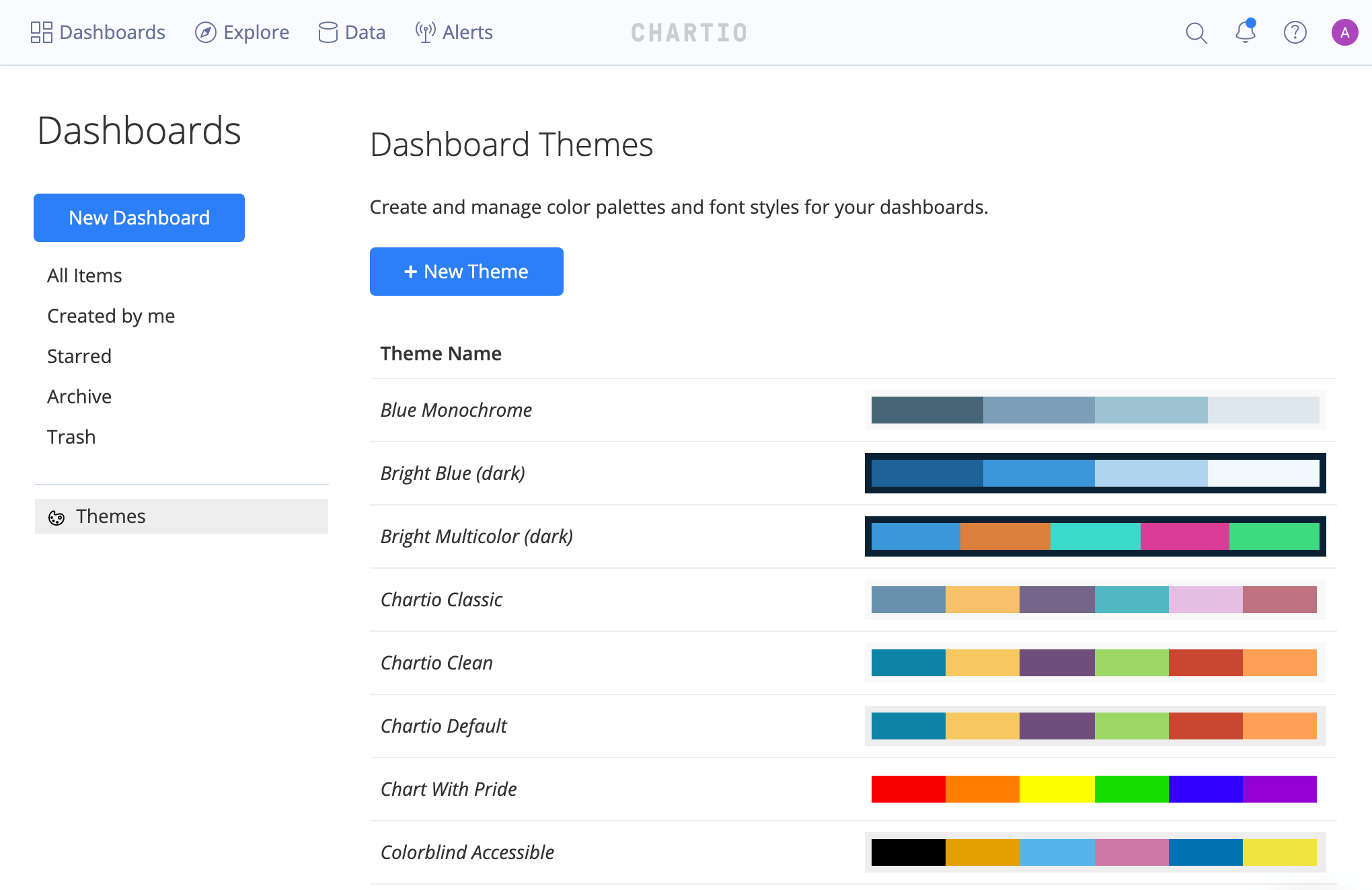The height and width of the screenshot is (890, 1372).
Task: Open the Starred dashboards section
Action: (79, 356)
